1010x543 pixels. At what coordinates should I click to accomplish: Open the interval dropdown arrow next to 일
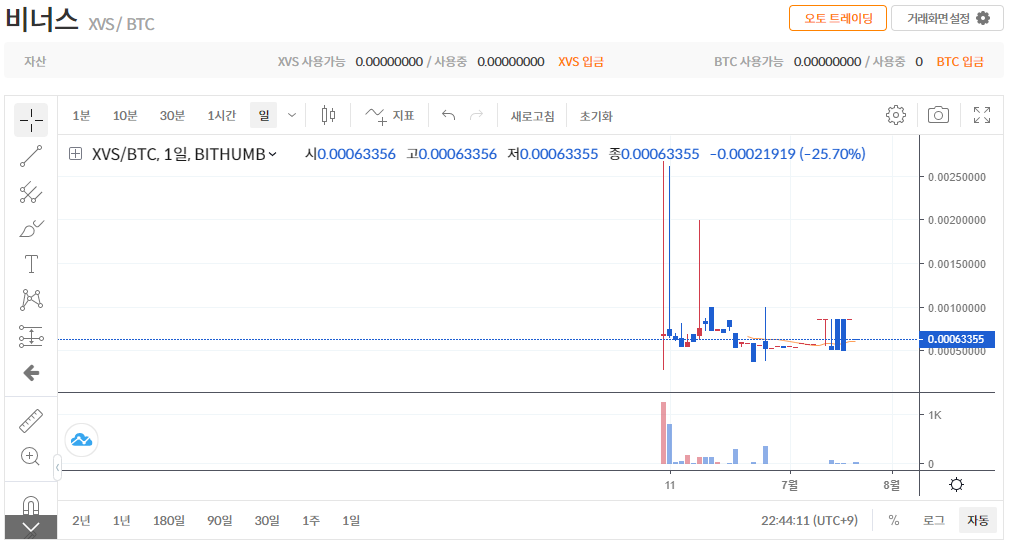tap(292, 115)
